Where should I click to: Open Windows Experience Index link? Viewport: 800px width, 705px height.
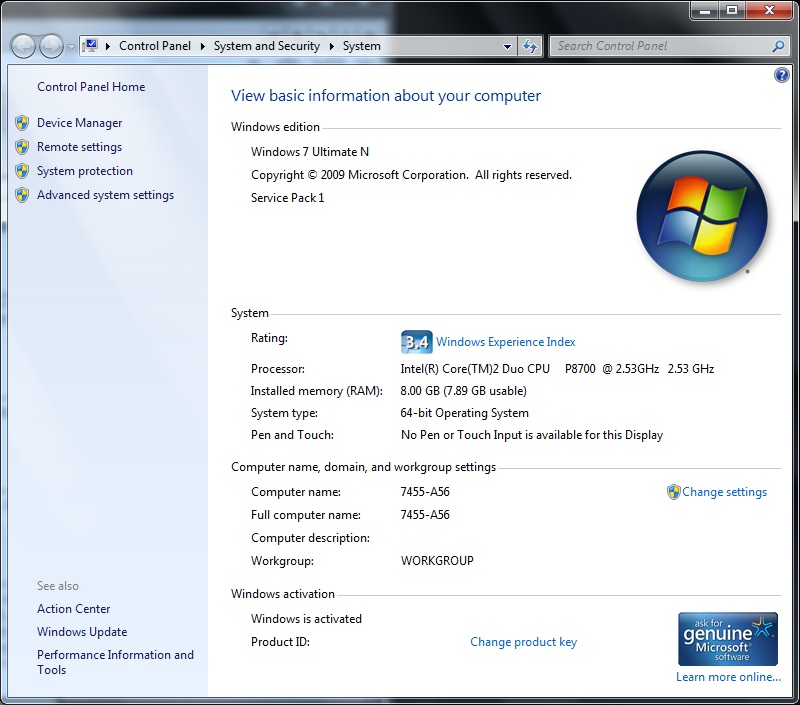(506, 342)
